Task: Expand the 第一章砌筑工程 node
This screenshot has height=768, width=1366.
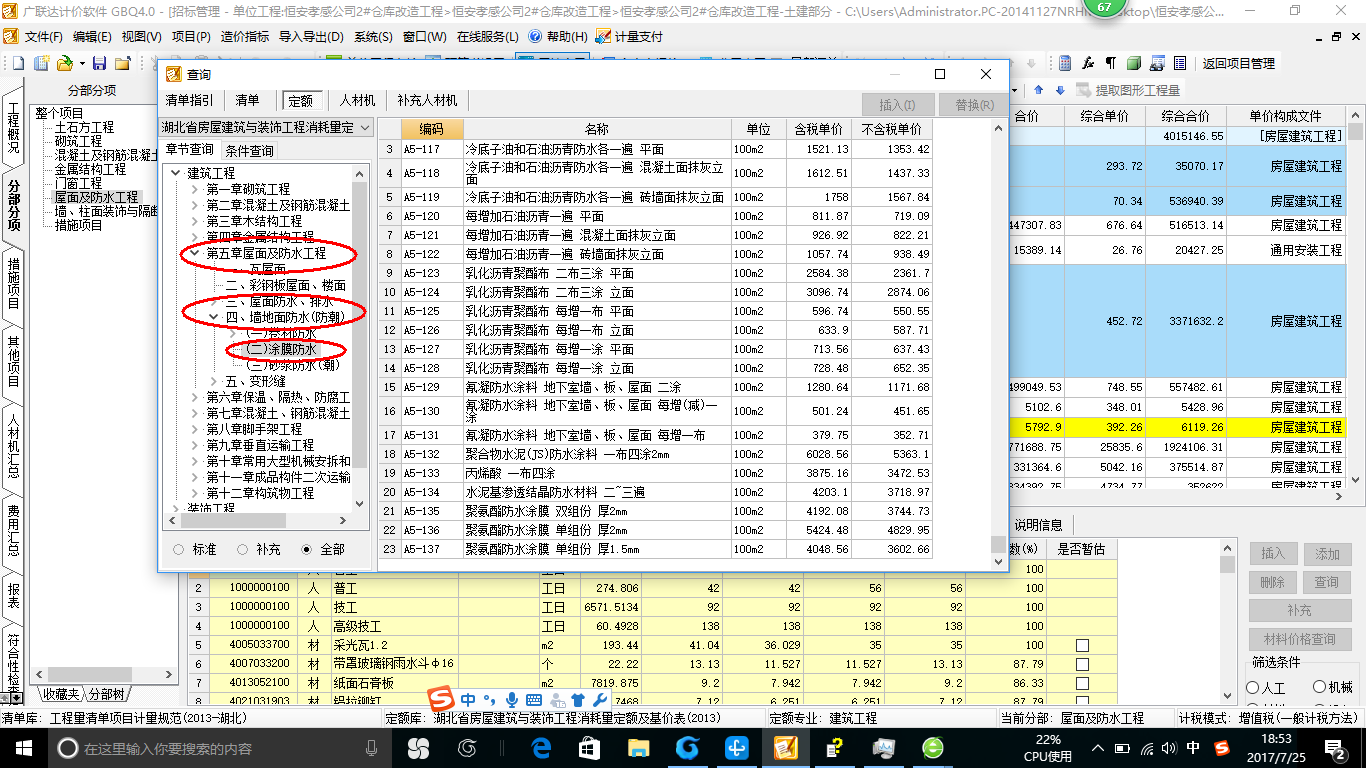Action: click(x=195, y=189)
